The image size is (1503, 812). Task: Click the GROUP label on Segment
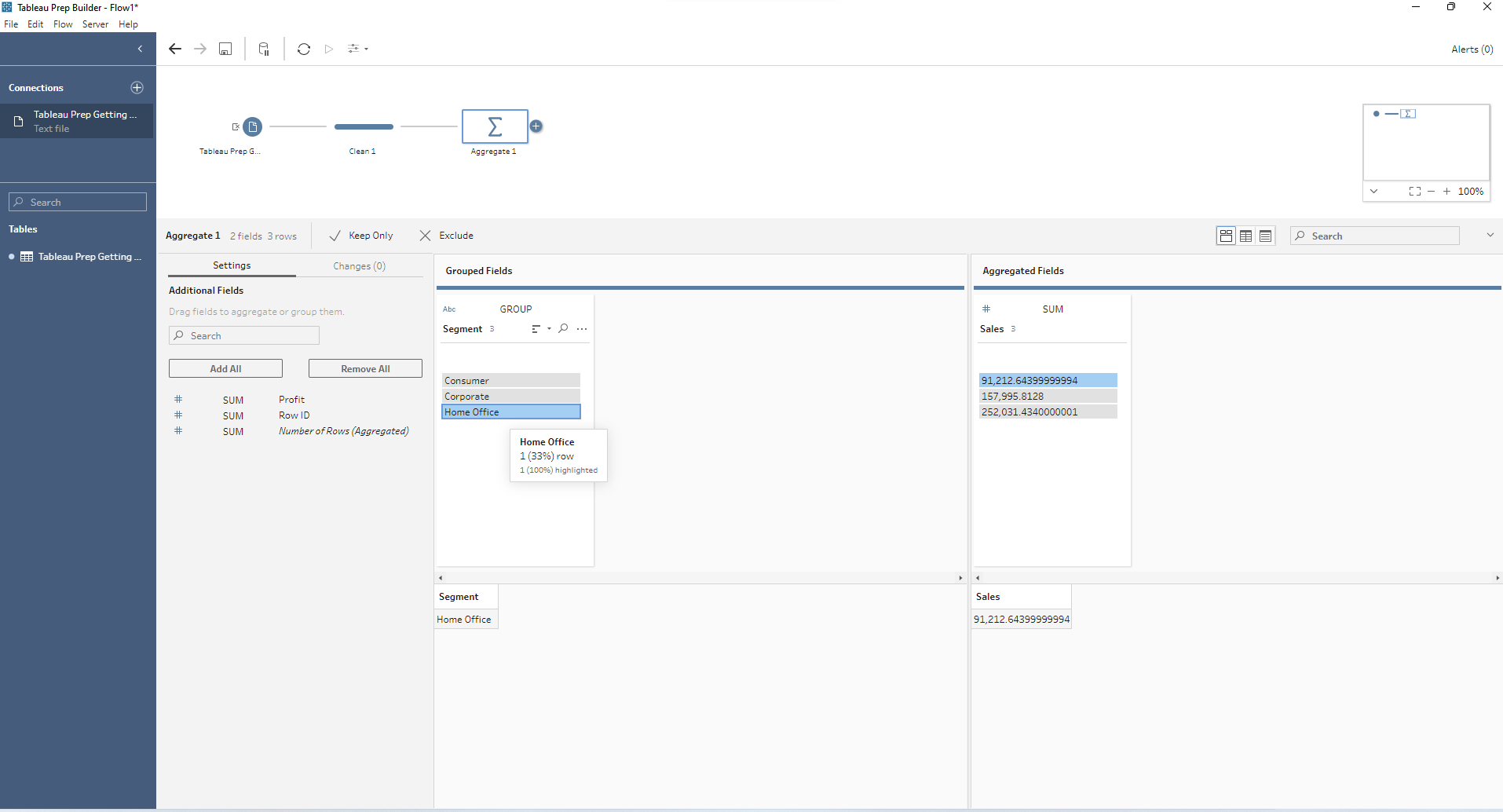click(x=516, y=309)
